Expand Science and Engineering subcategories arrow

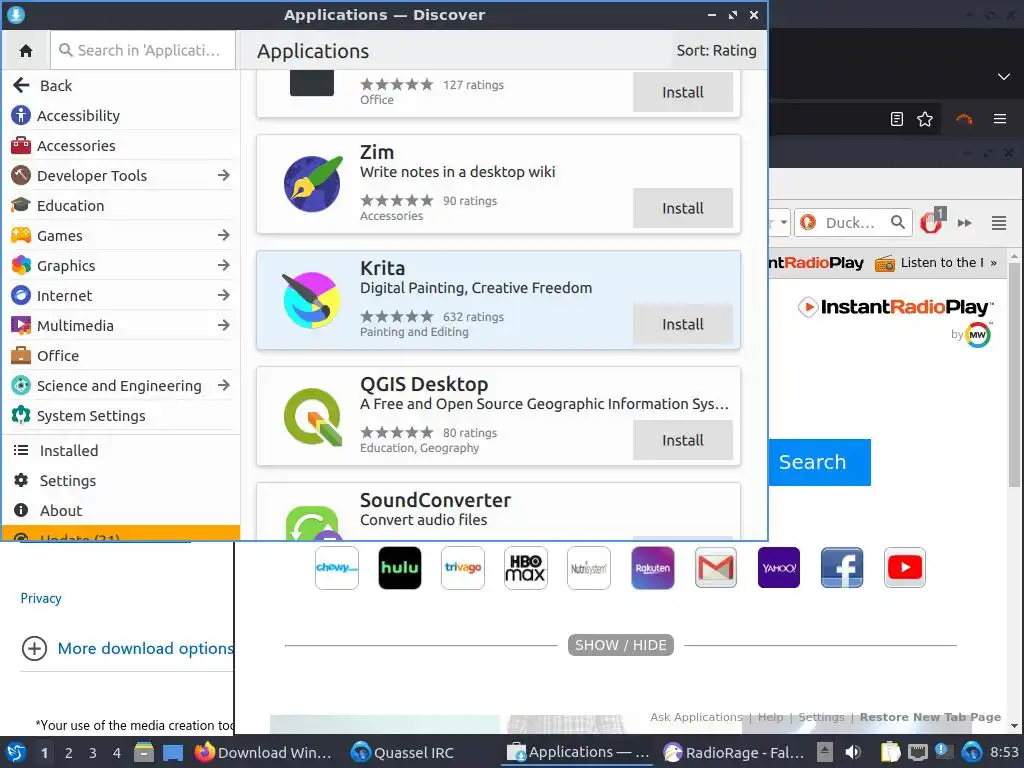click(223, 385)
